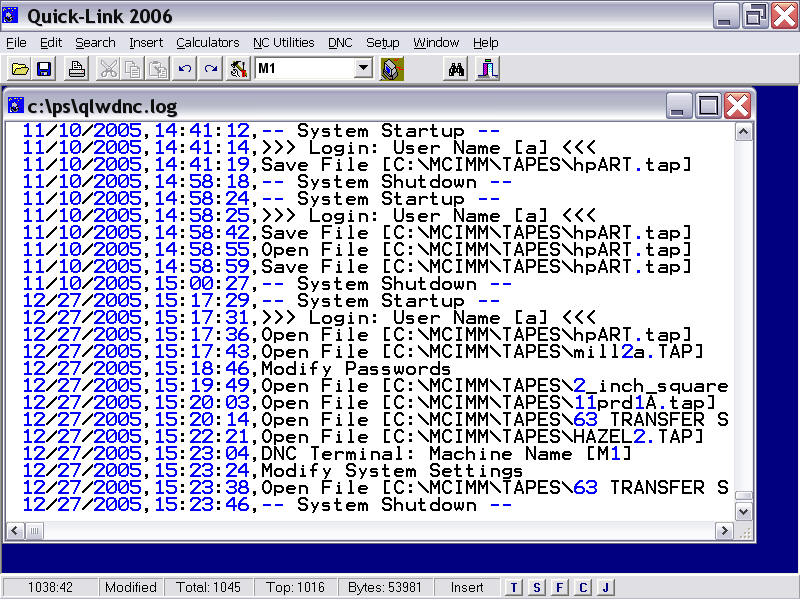800x600 pixels.
Task: Click the horizontal scrollbar right arrow
Action: pyautogui.click(x=724, y=531)
